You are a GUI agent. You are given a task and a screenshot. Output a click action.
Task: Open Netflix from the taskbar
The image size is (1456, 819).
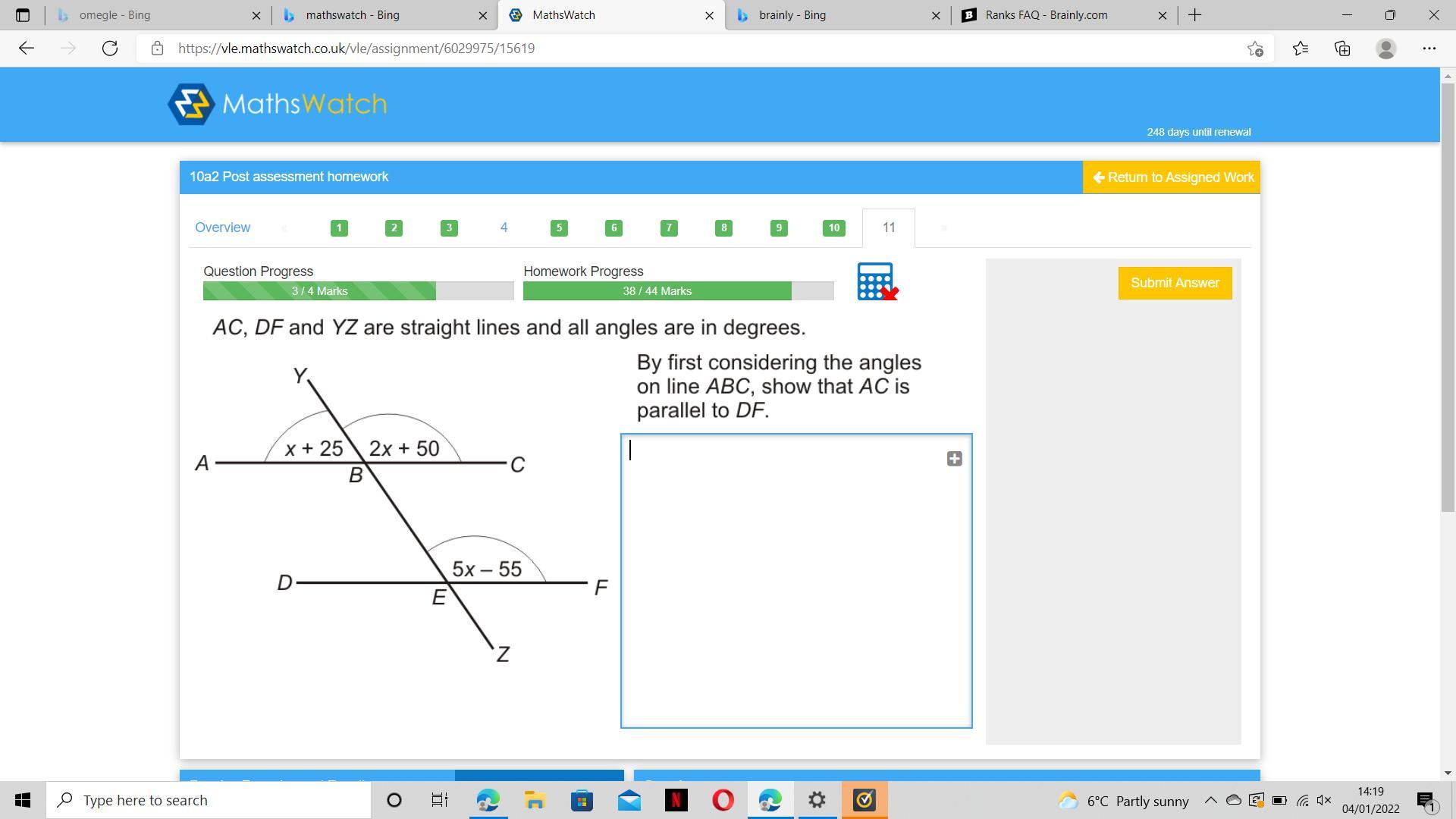point(676,800)
